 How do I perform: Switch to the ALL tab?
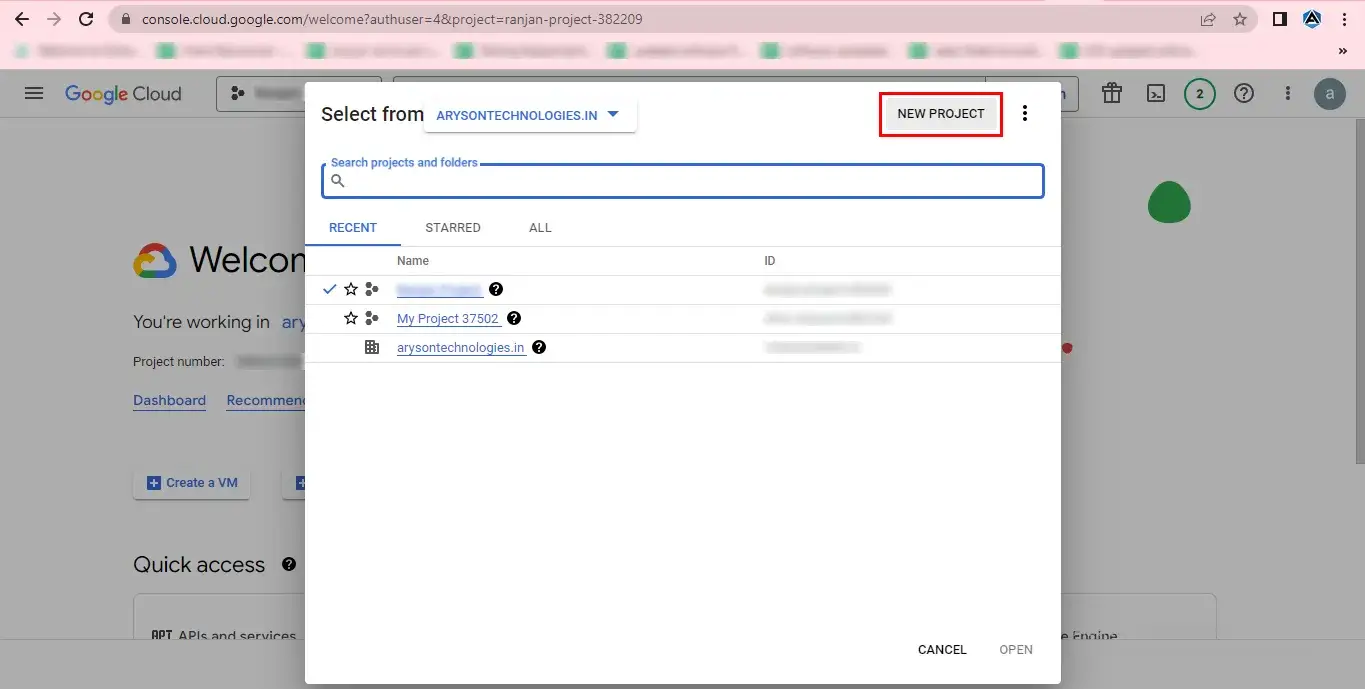point(540,228)
